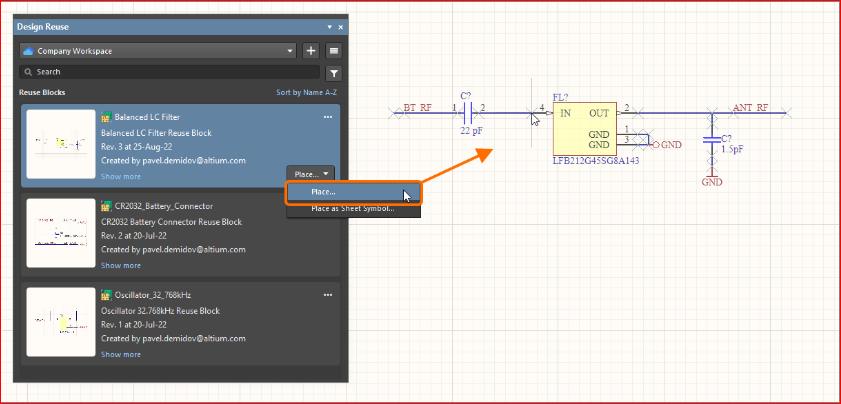Click 'CR2032 Battery Connector Reuse Block' description

(x=171, y=222)
